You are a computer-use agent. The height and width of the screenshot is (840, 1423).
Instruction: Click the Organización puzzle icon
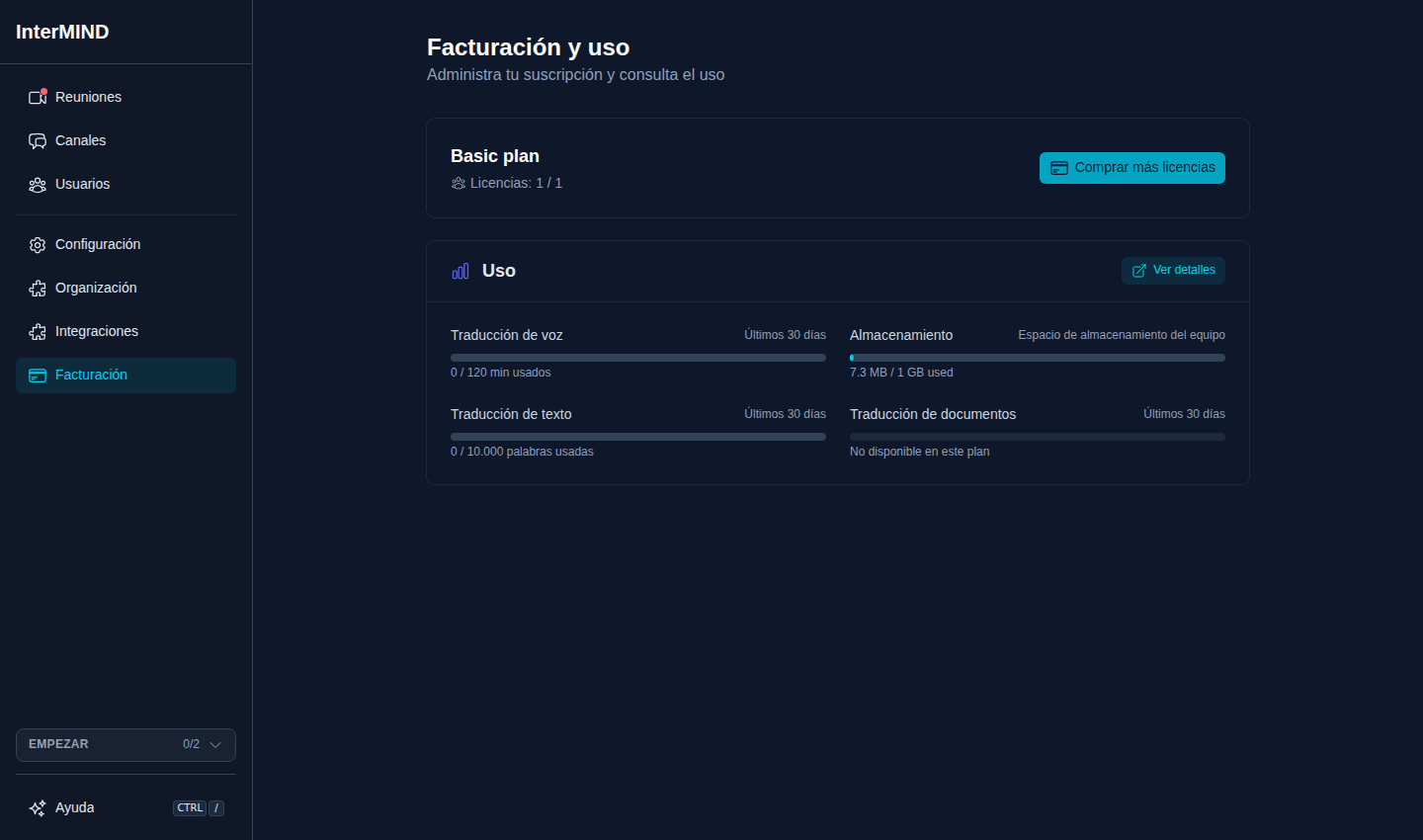tap(38, 288)
